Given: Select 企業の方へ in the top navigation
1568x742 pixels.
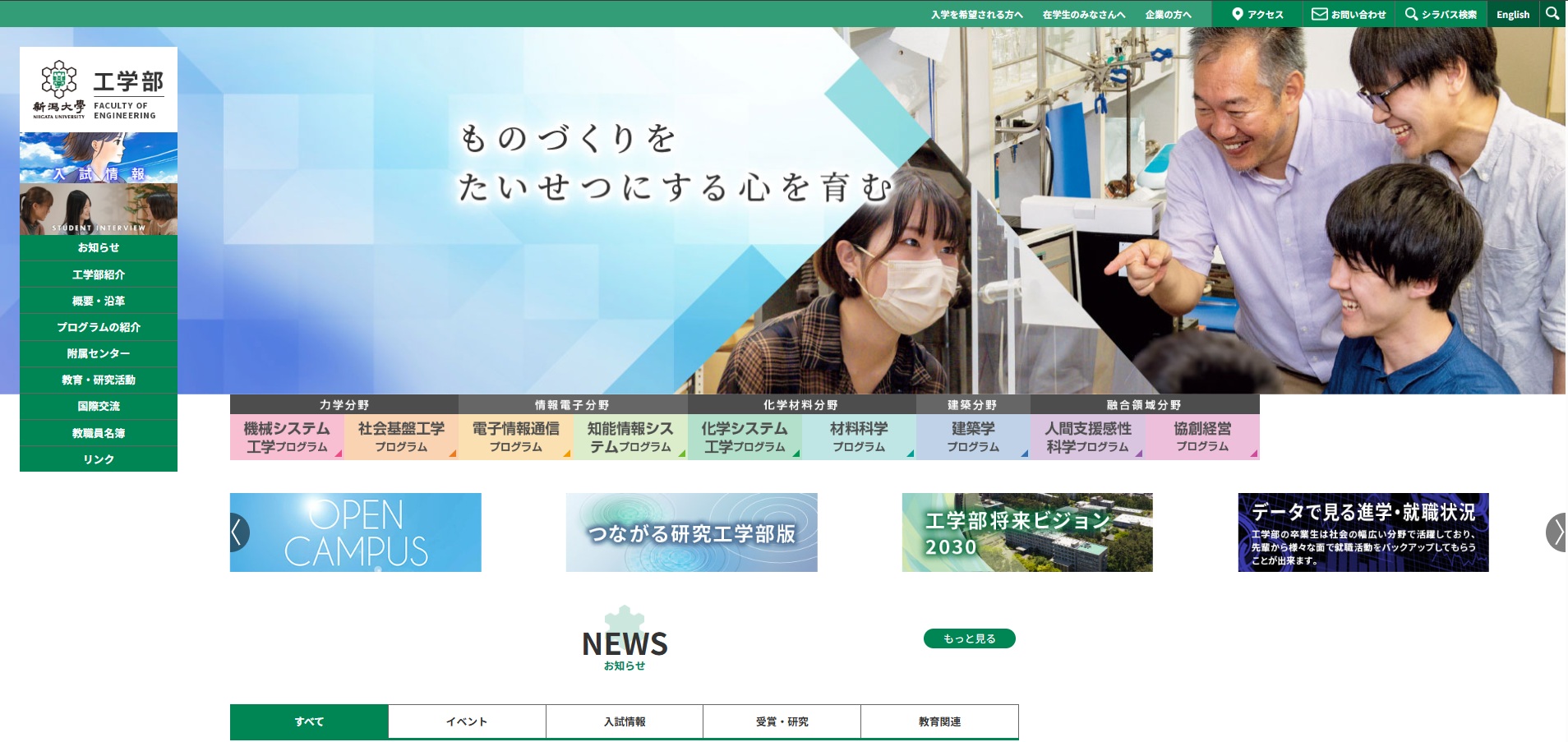Looking at the screenshot, I should tap(1168, 13).
